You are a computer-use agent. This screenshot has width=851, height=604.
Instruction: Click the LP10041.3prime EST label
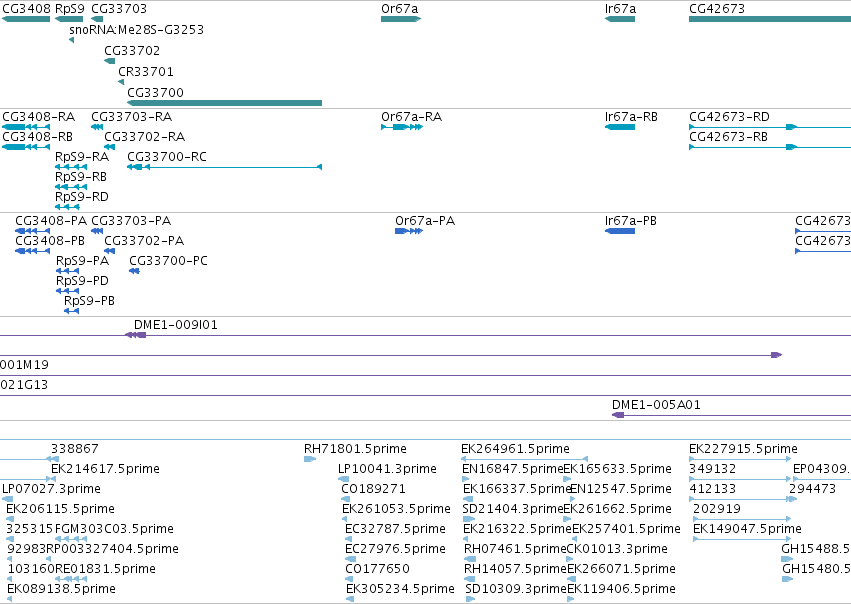(388, 469)
